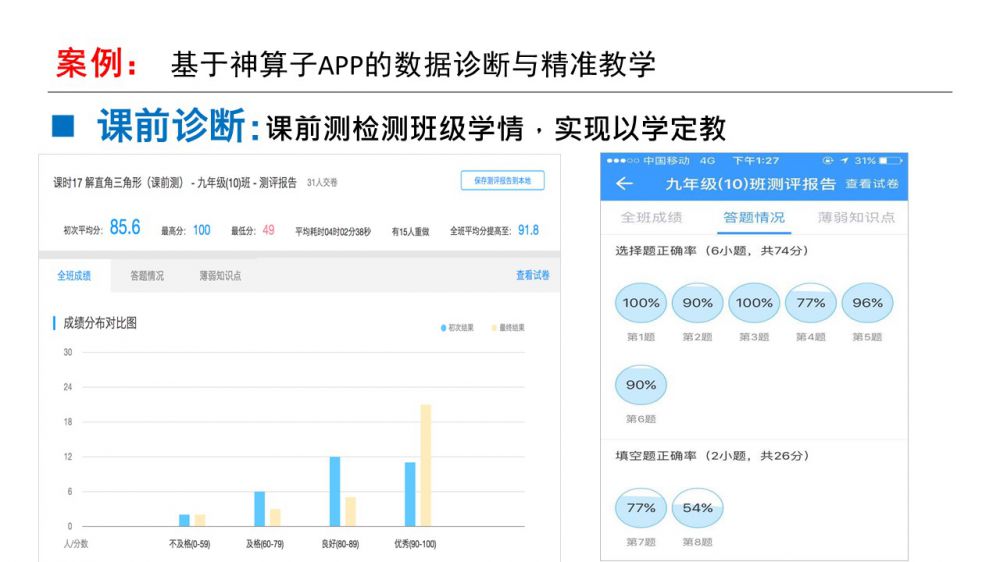Select the 100% bubble for 第3题
The image size is (1000, 562).
pos(754,303)
